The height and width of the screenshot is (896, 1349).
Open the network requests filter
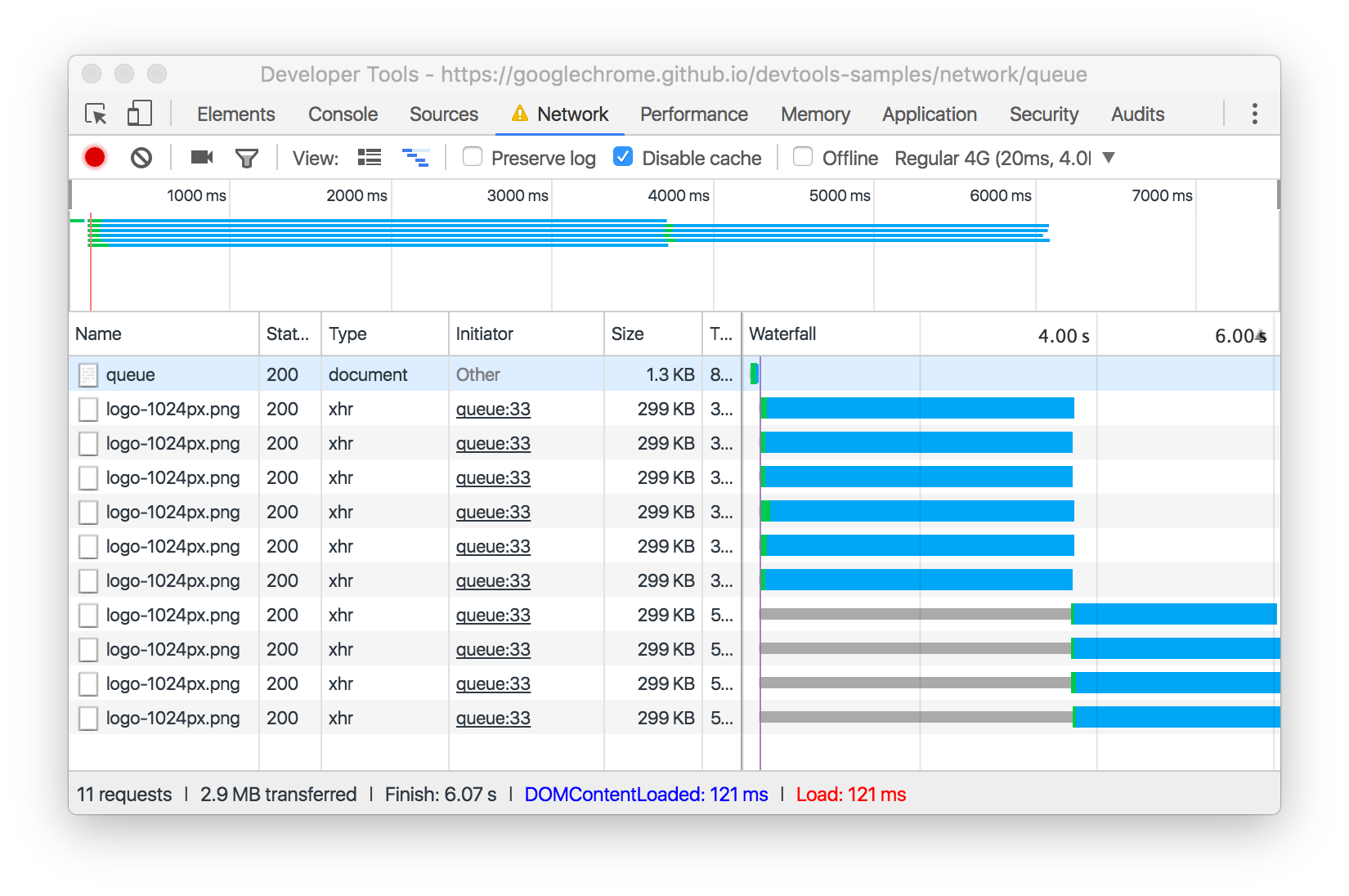pyautogui.click(x=248, y=157)
